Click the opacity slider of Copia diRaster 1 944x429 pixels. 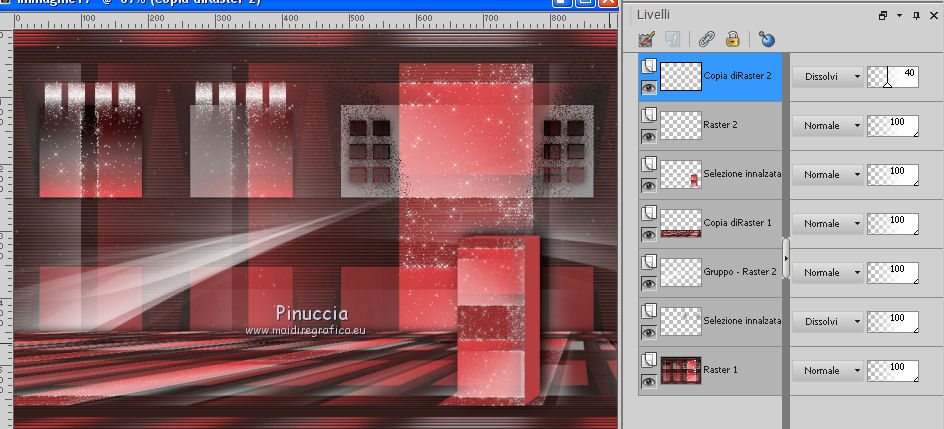click(893, 223)
